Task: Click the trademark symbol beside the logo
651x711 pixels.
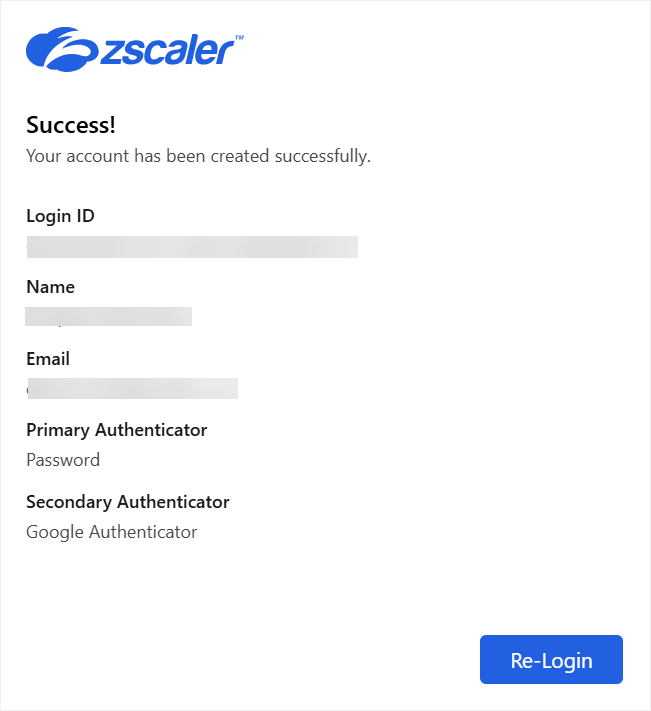Action: point(239,37)
